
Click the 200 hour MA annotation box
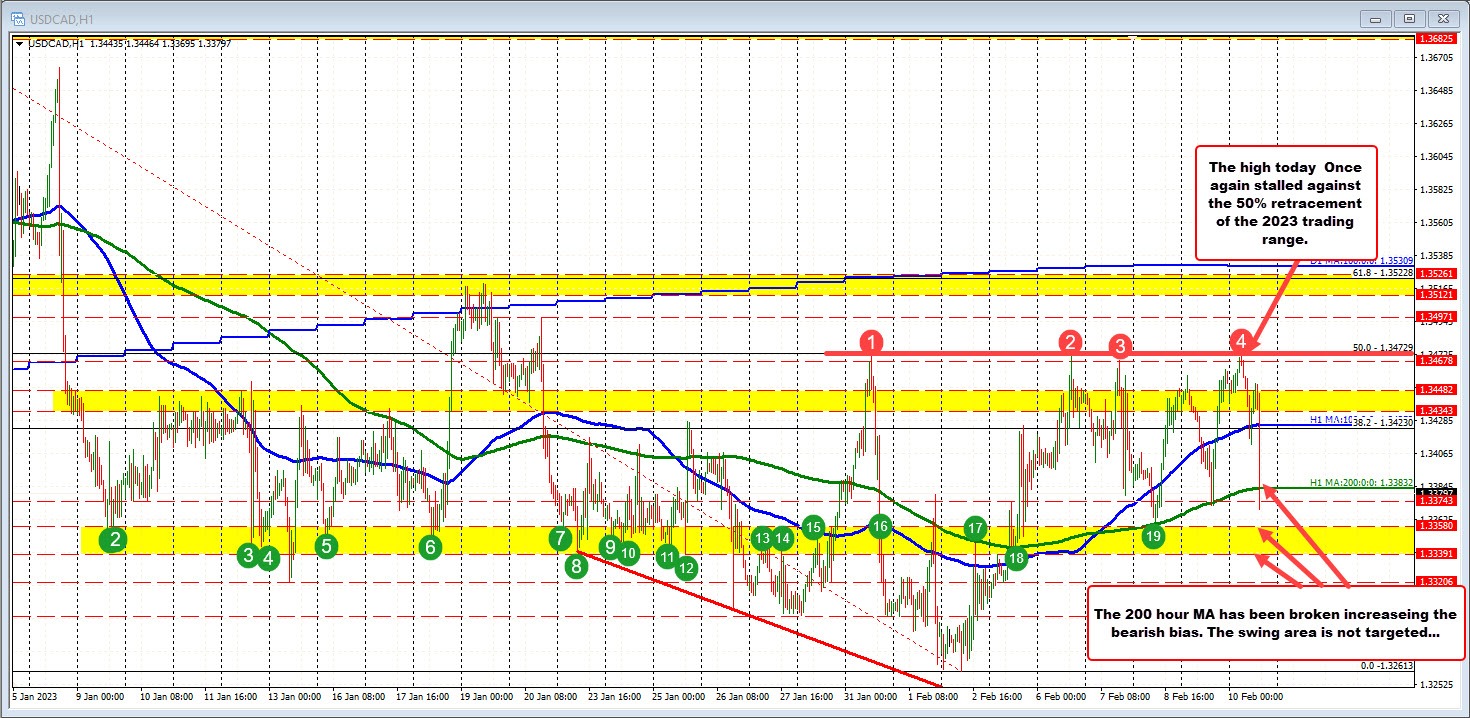point(1274,624)
